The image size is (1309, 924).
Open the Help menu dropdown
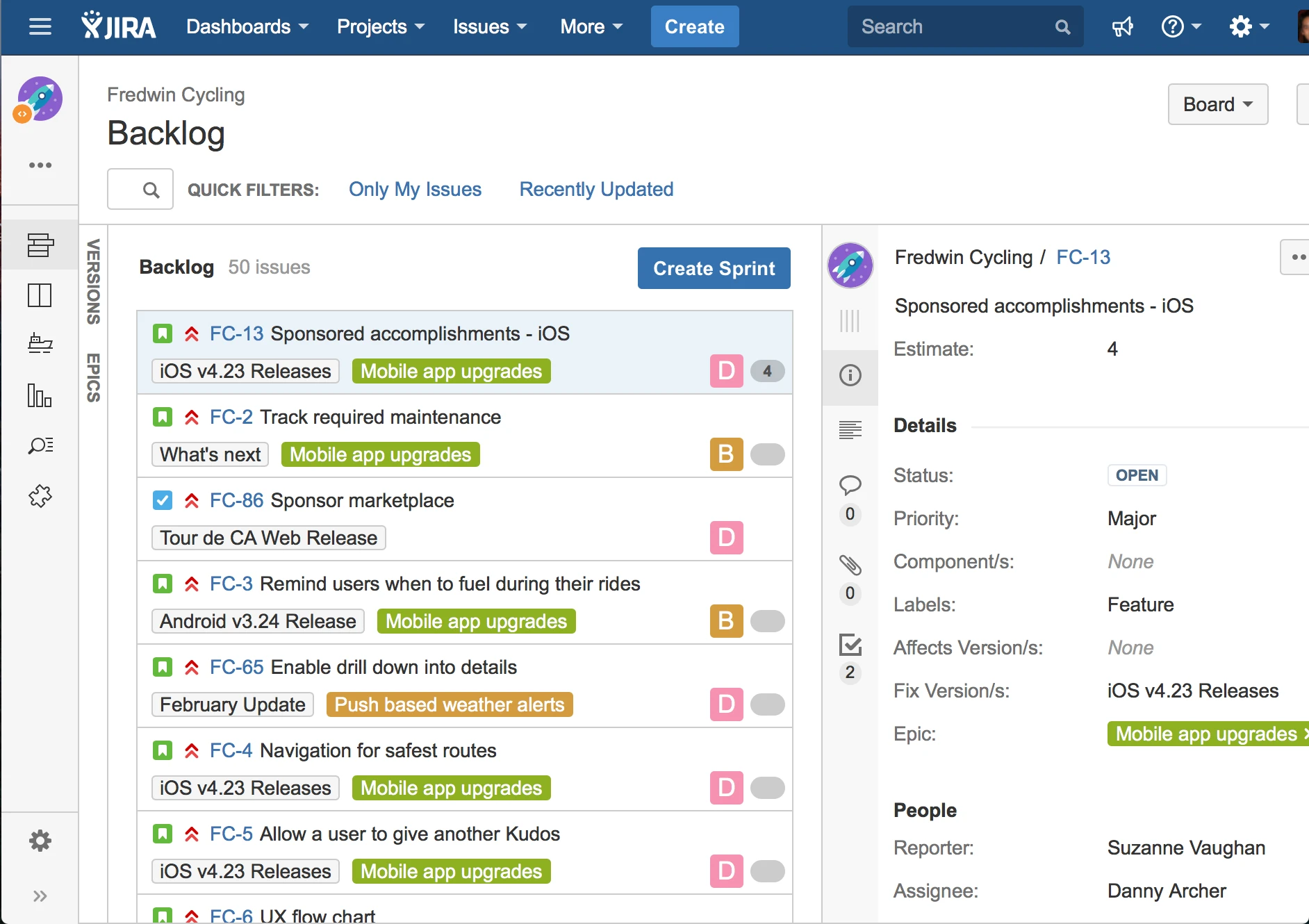(1181, 26)
